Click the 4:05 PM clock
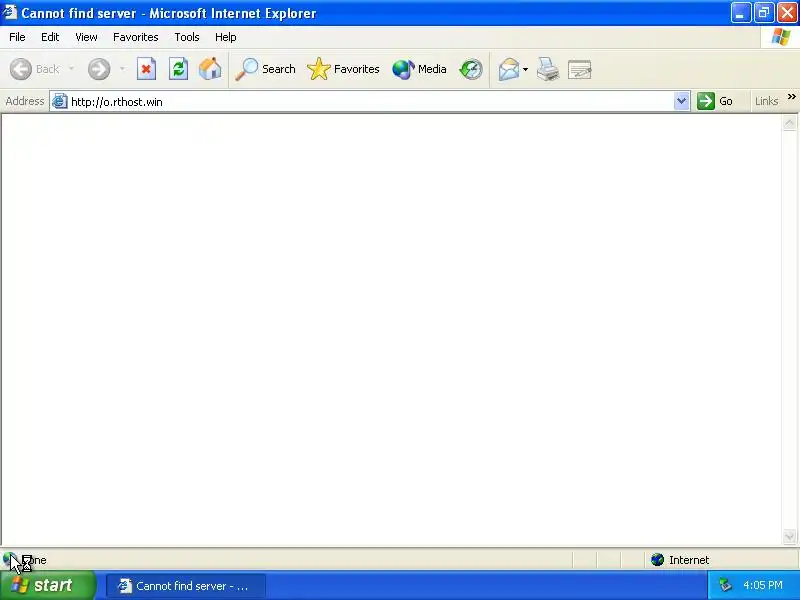The height and width of the screenshot is (600, 800). point(762,585)
